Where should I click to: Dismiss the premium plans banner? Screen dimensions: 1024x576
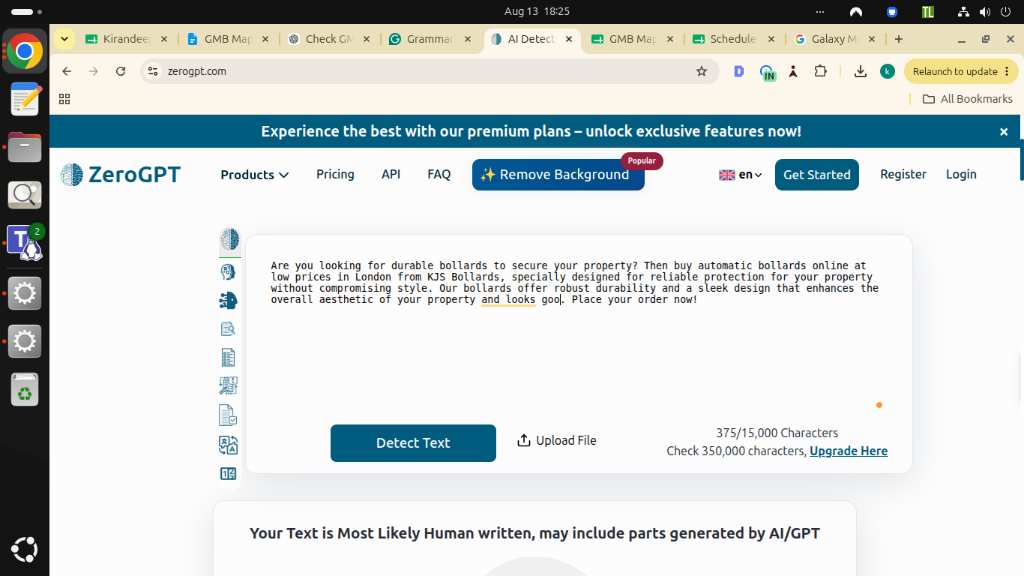(1004, 131)
